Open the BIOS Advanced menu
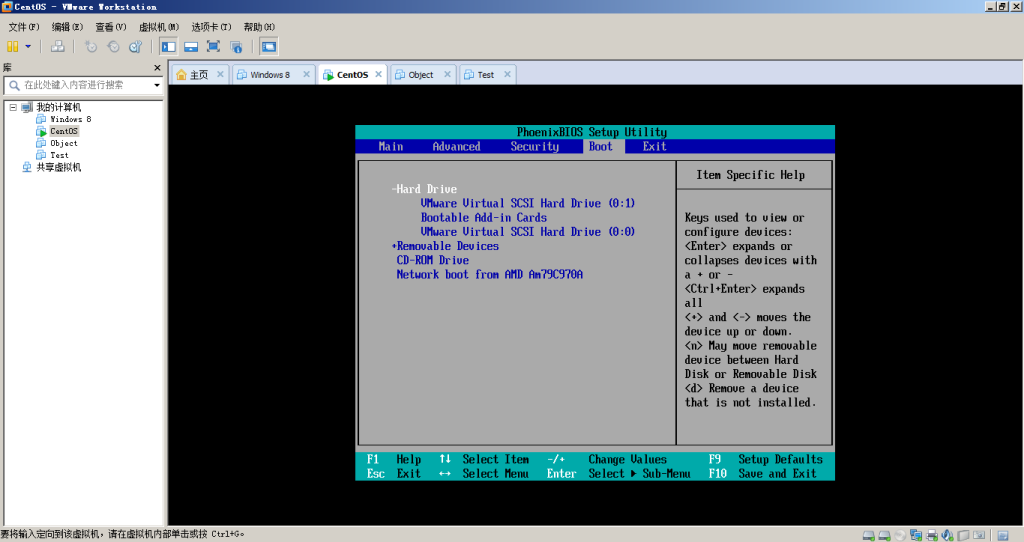Image resolution: width=1024 pixels, height=542 pixels. click(x=456, y=146)
